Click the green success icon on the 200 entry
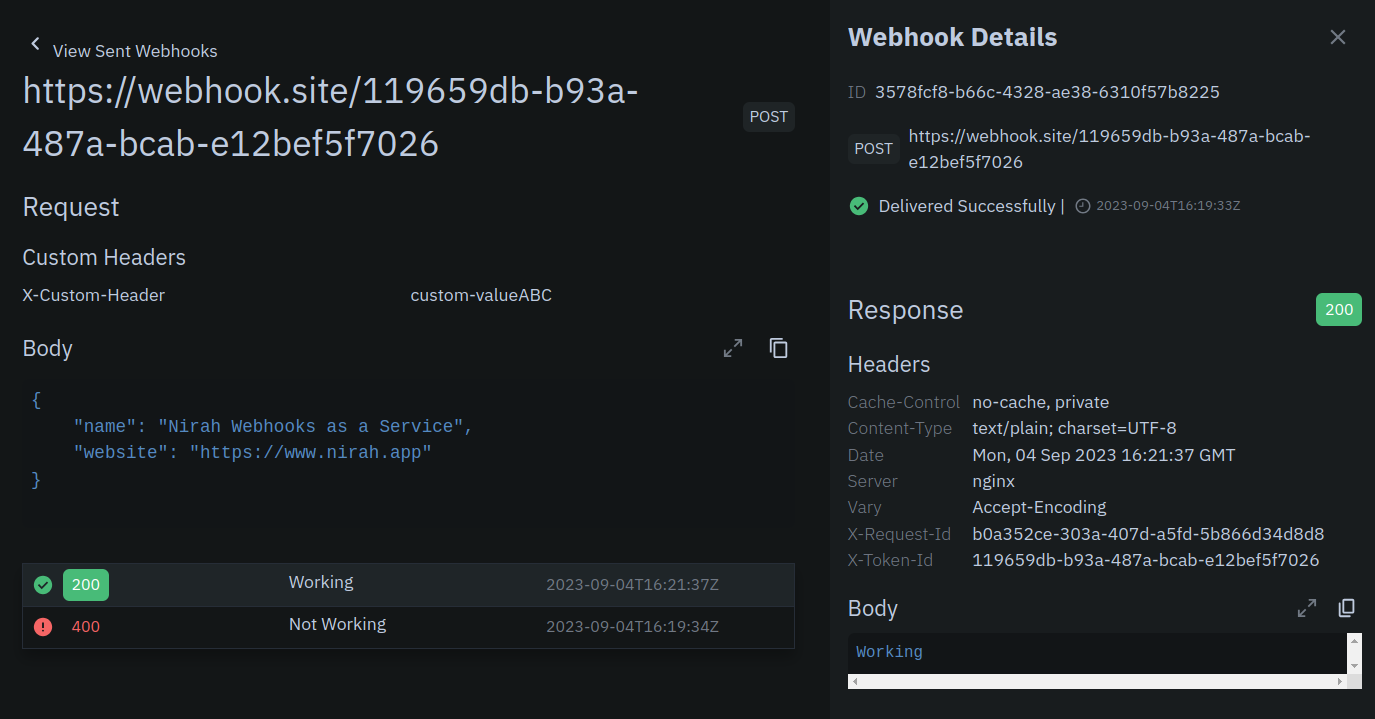The width and height of the screenshot is (1375, 719). point(42,584)
